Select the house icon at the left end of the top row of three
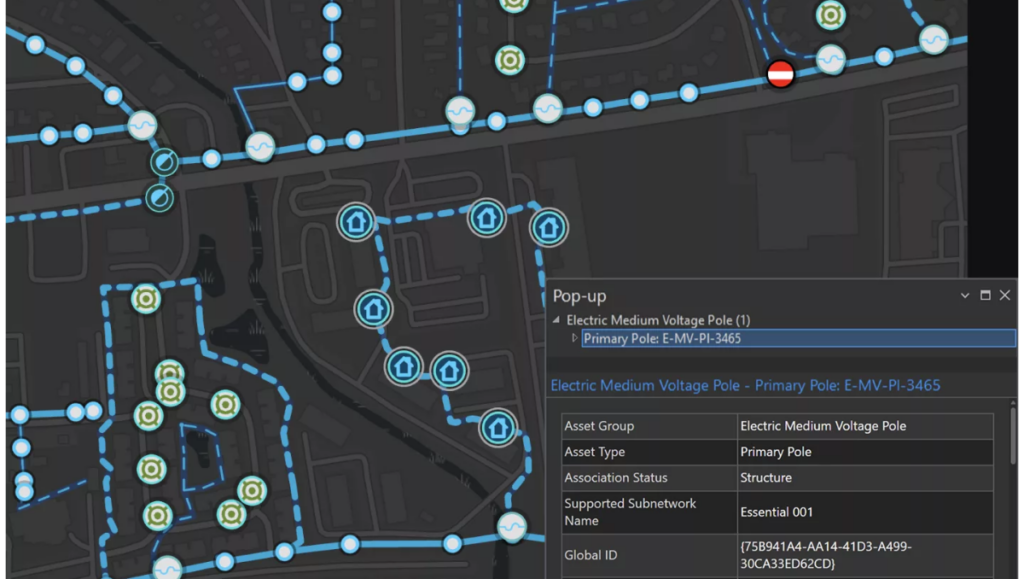This screenshot has width=1024, height=579. click(356, 222)
